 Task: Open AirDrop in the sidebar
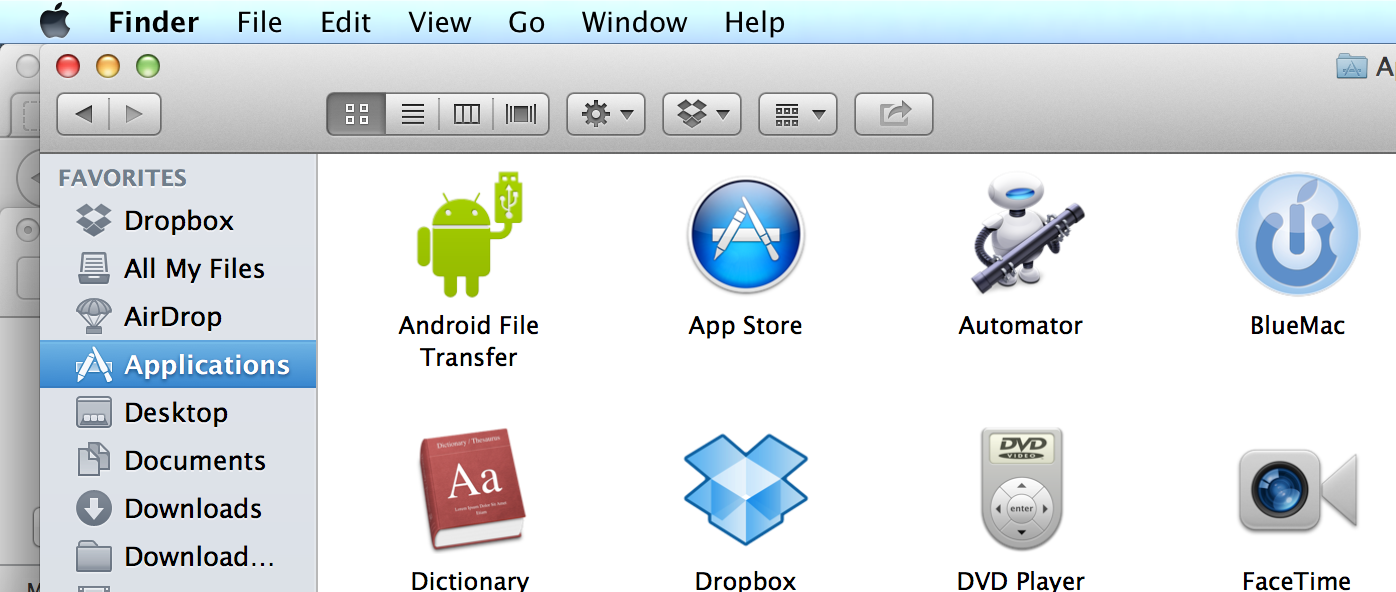178,316
